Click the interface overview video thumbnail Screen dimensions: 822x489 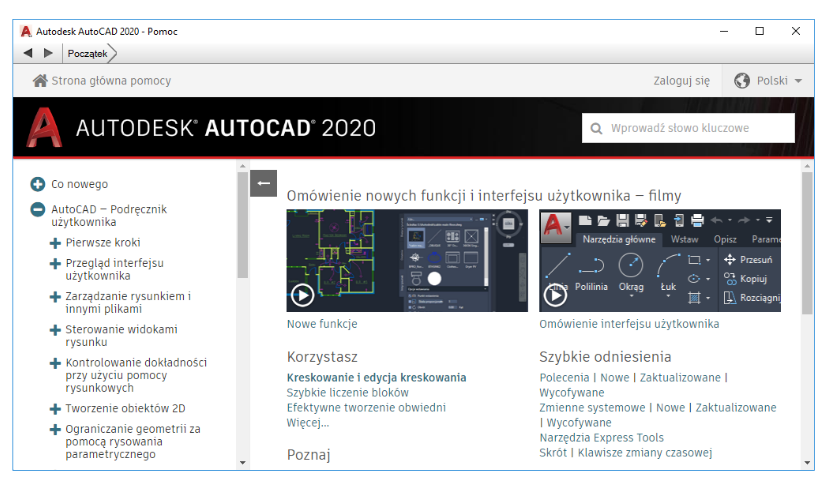point(659,260)
